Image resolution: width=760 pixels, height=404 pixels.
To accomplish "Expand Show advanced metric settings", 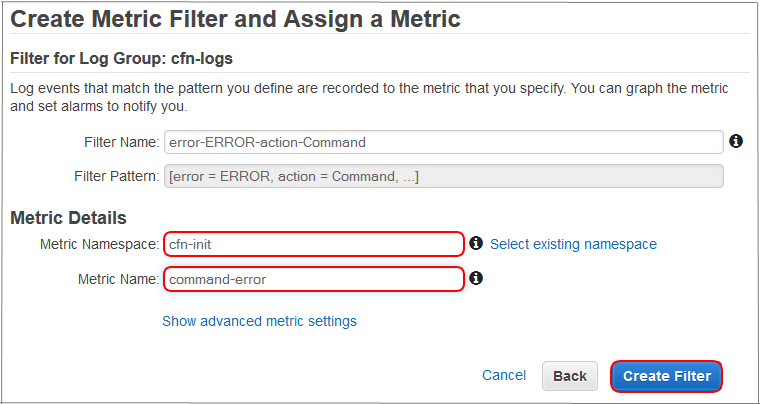I will click(x=259, y=321).
